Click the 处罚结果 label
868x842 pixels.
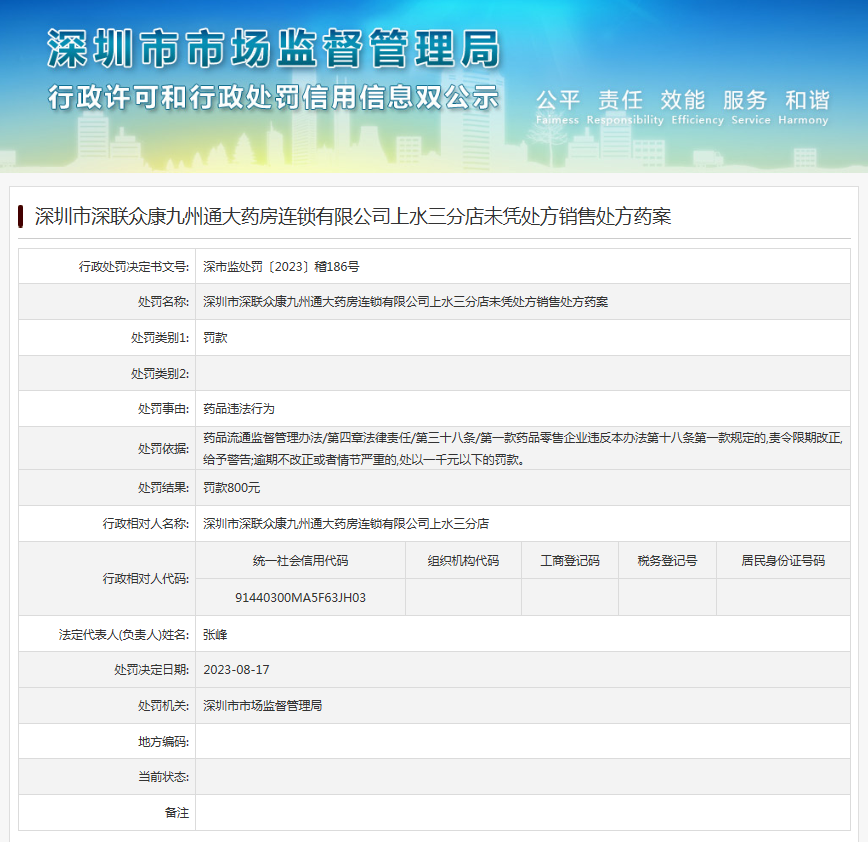(x=163, y=488)
